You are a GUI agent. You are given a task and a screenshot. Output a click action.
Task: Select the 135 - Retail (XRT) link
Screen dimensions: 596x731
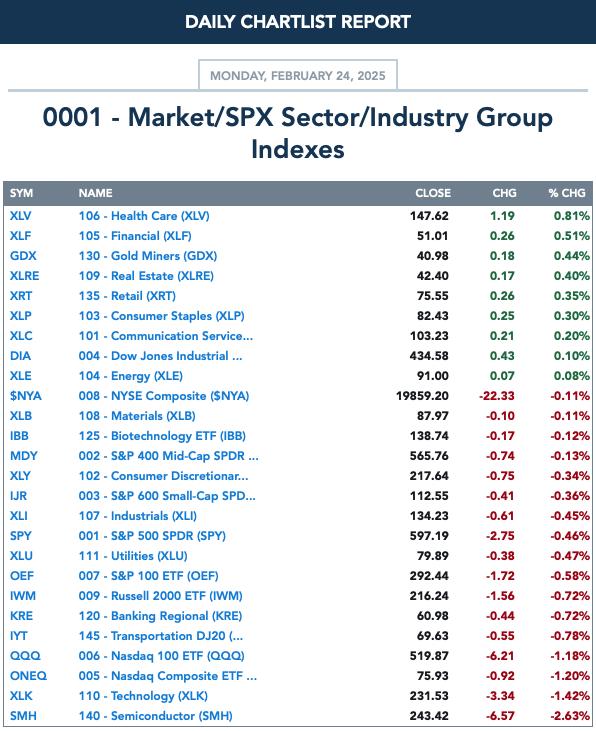[127, 296]
